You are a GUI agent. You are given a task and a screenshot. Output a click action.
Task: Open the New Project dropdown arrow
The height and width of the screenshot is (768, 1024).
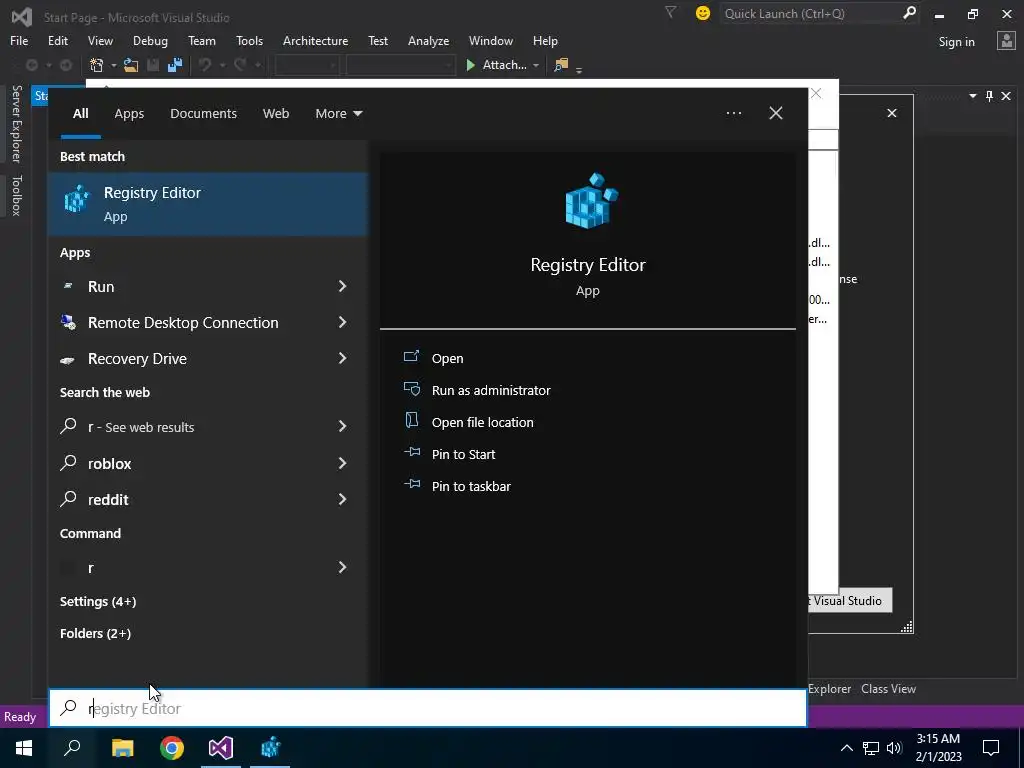(x=114, y=65)
